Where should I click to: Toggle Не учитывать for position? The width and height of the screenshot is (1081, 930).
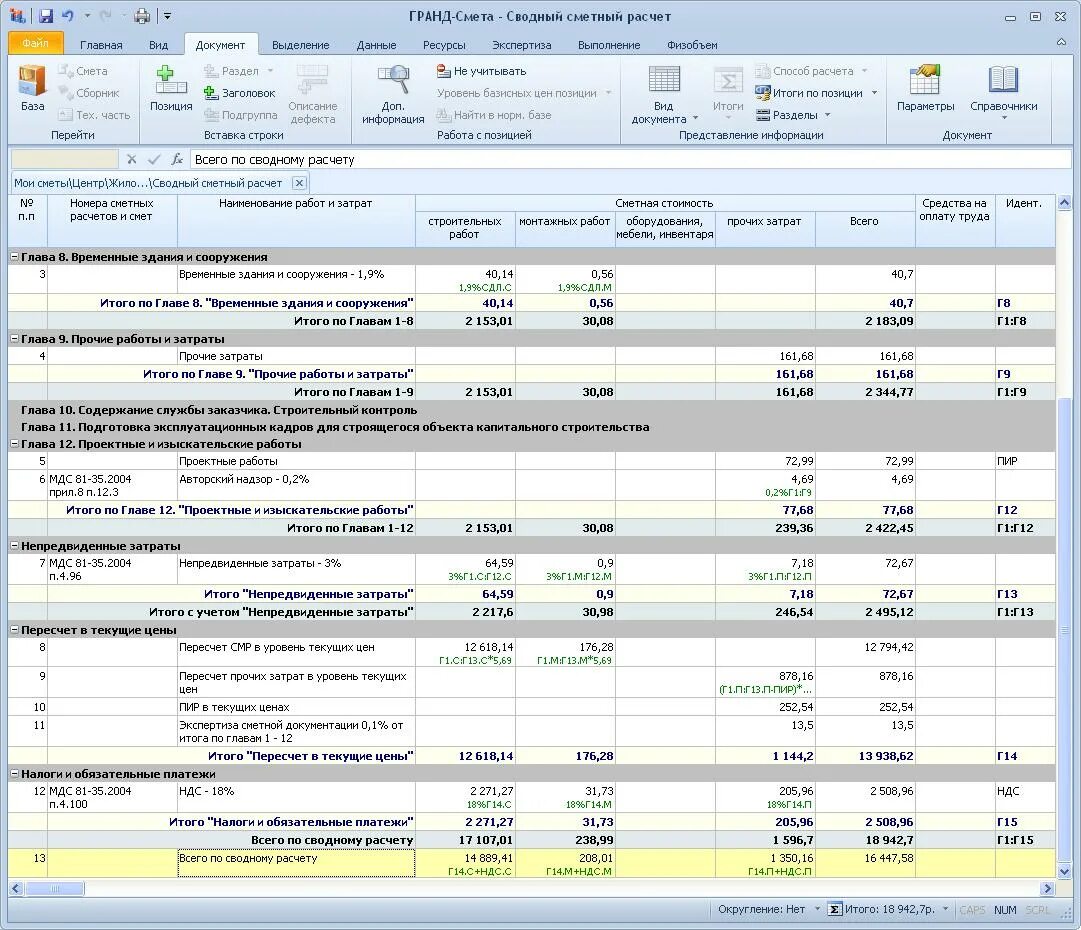point(481,71)
